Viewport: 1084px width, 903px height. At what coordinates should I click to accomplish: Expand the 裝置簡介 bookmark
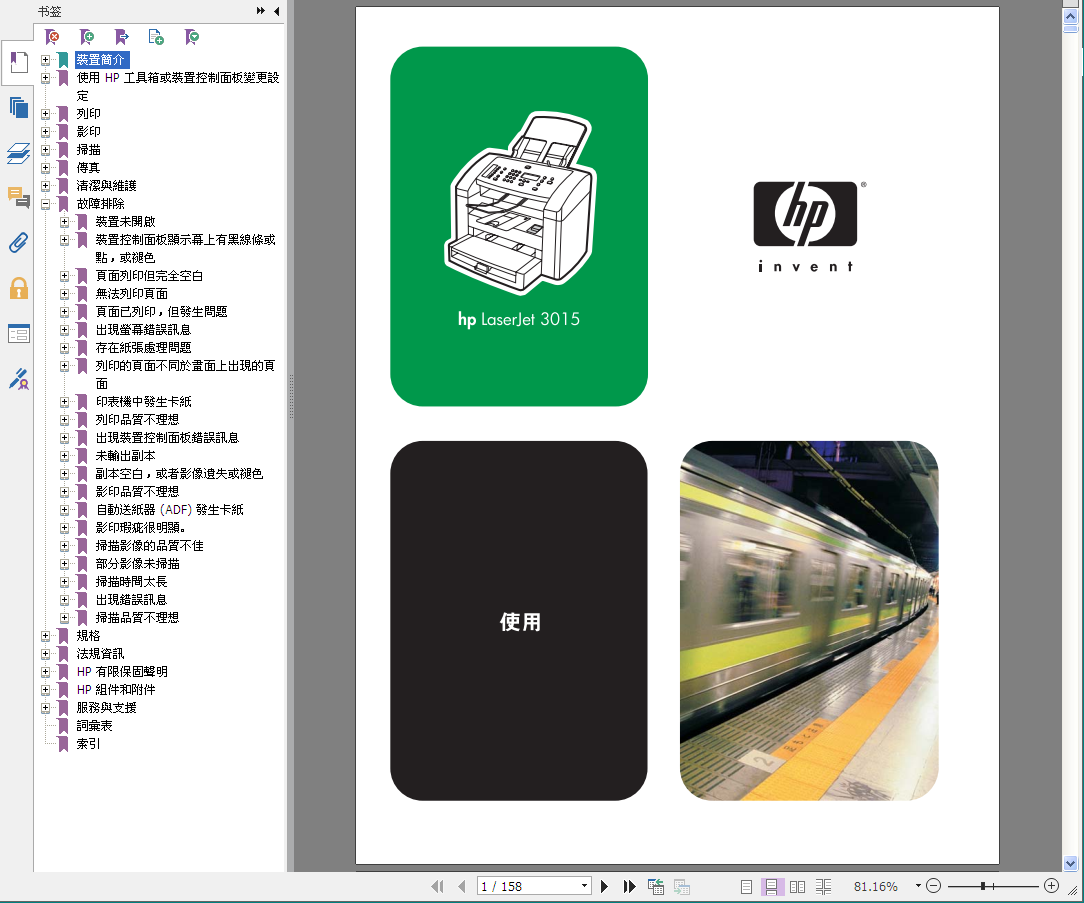click(x=46, y=59)
